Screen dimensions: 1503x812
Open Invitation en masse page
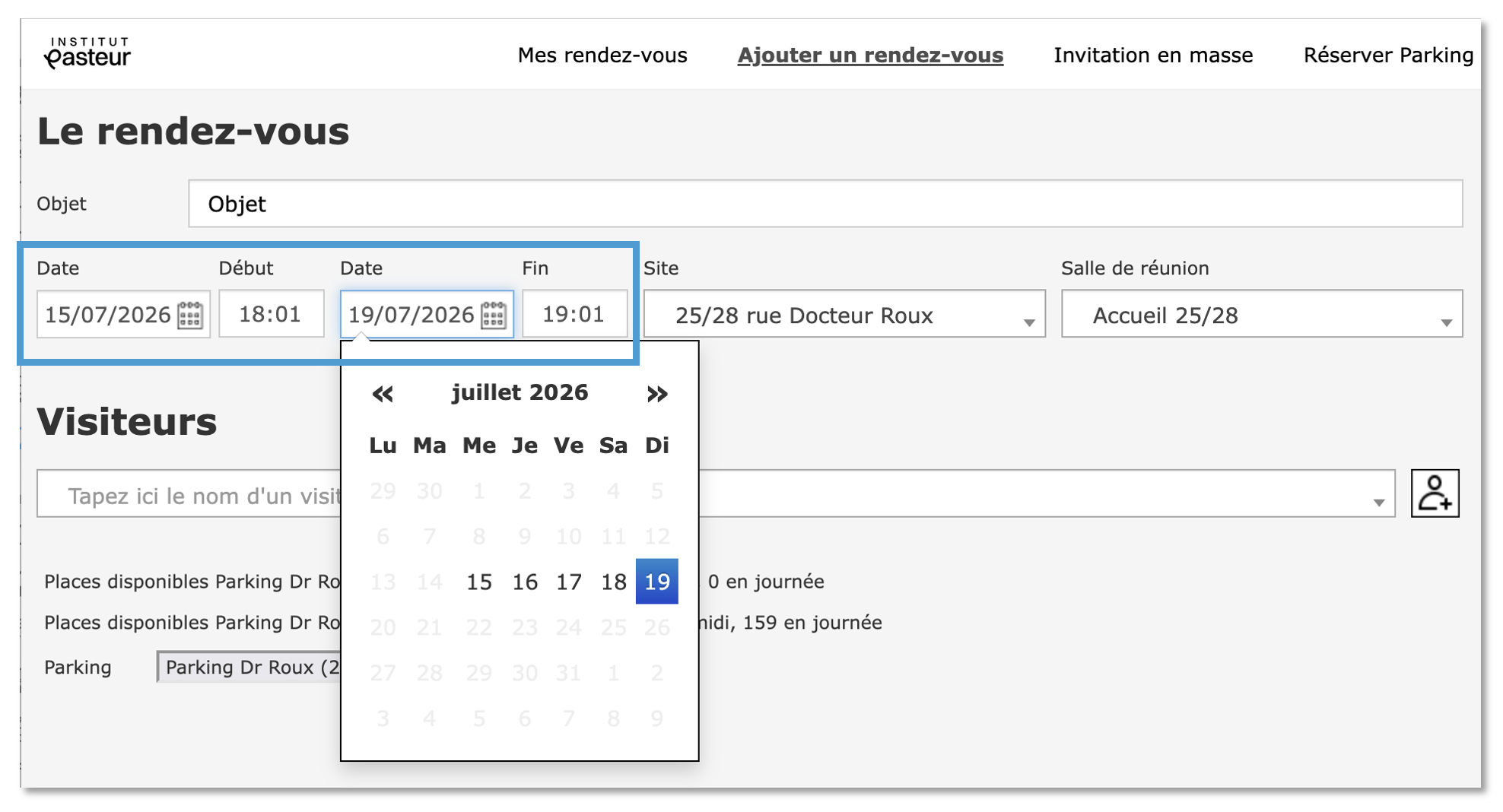pyautogui.click(x=1153, y=56)
